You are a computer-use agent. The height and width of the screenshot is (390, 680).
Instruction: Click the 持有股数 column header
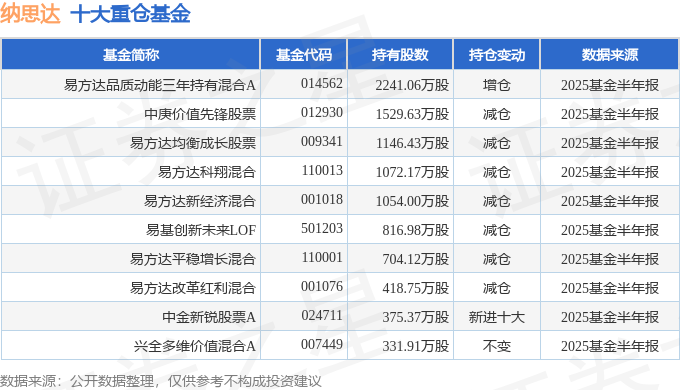coord(400,55)
